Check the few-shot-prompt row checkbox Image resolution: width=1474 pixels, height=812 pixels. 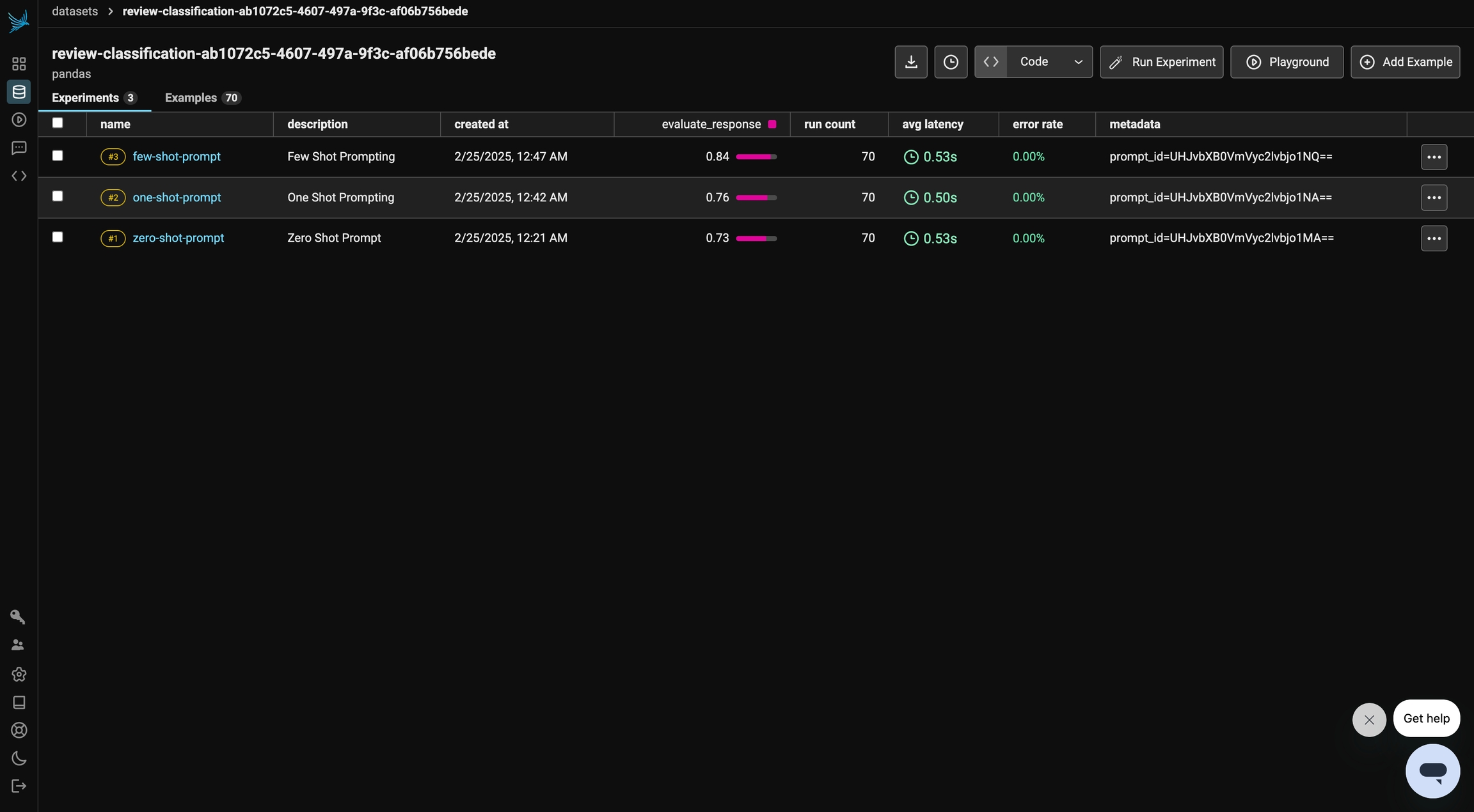pos(58,155)
